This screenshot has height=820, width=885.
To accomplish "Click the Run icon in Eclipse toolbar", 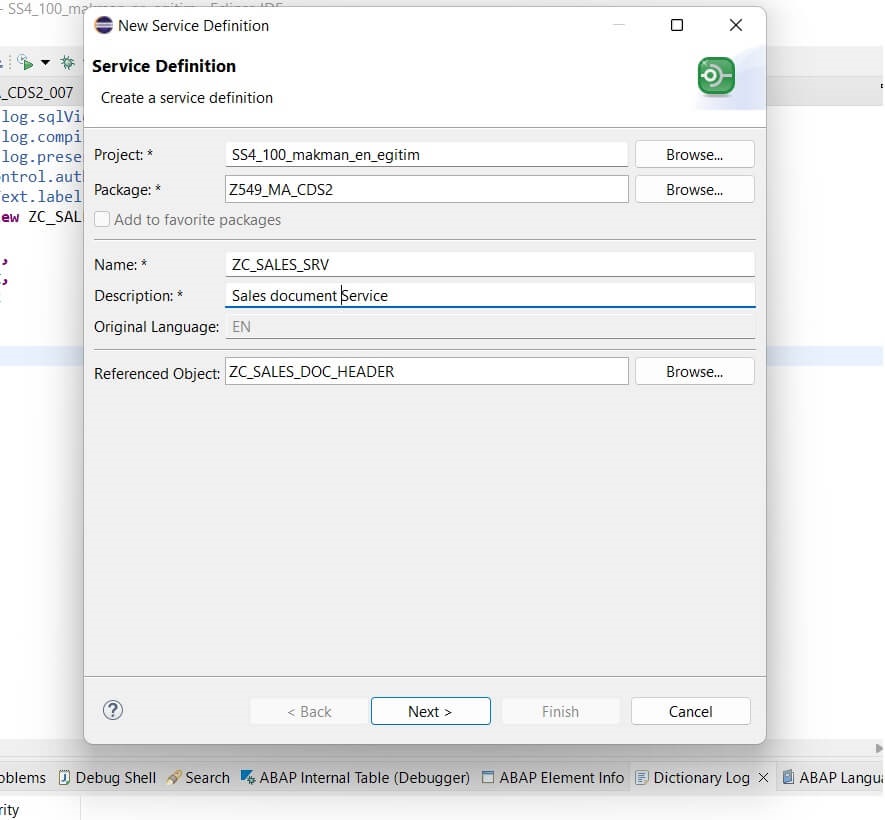I will coord(25,62).
